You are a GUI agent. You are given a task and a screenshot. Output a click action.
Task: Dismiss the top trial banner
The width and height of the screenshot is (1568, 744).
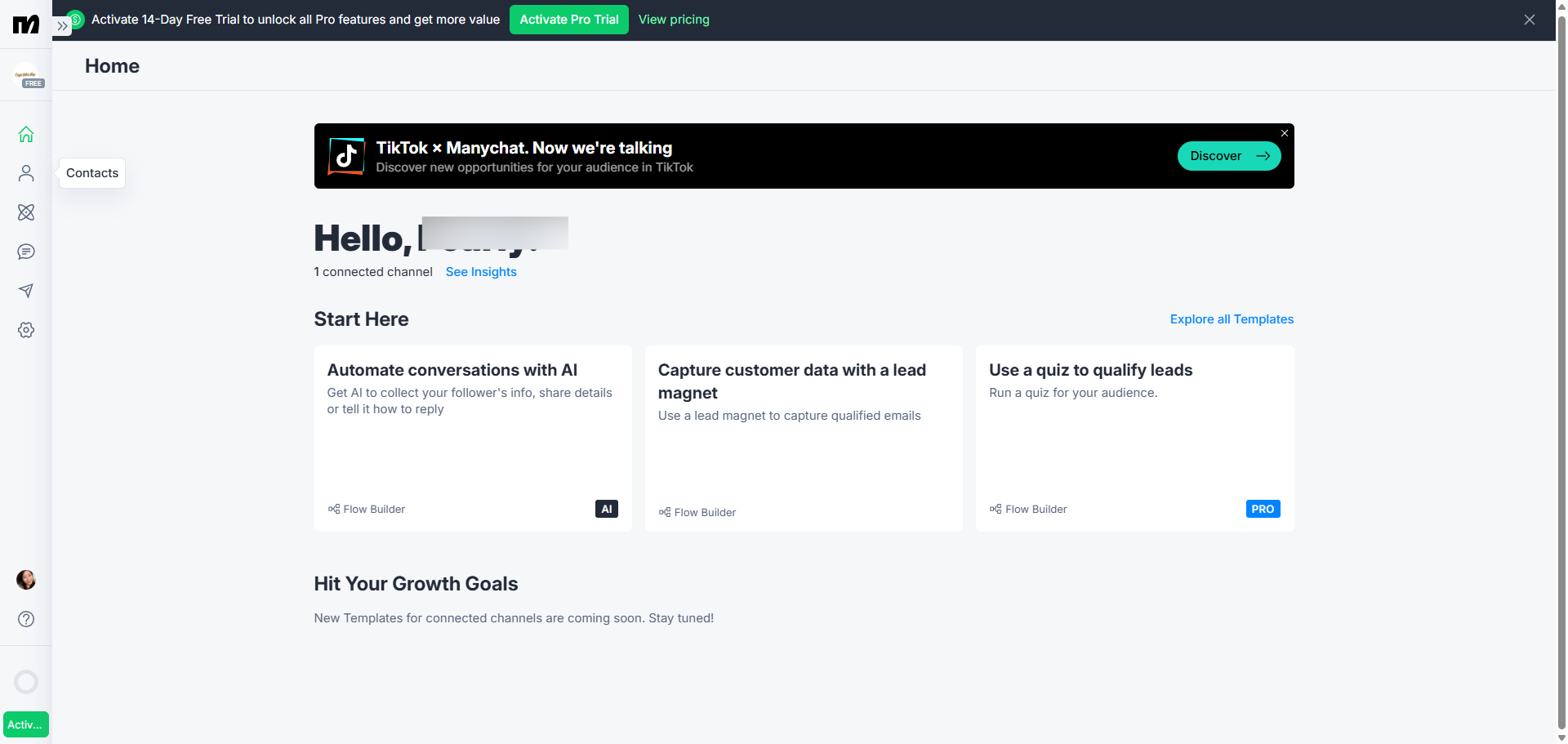[1529, 20]
